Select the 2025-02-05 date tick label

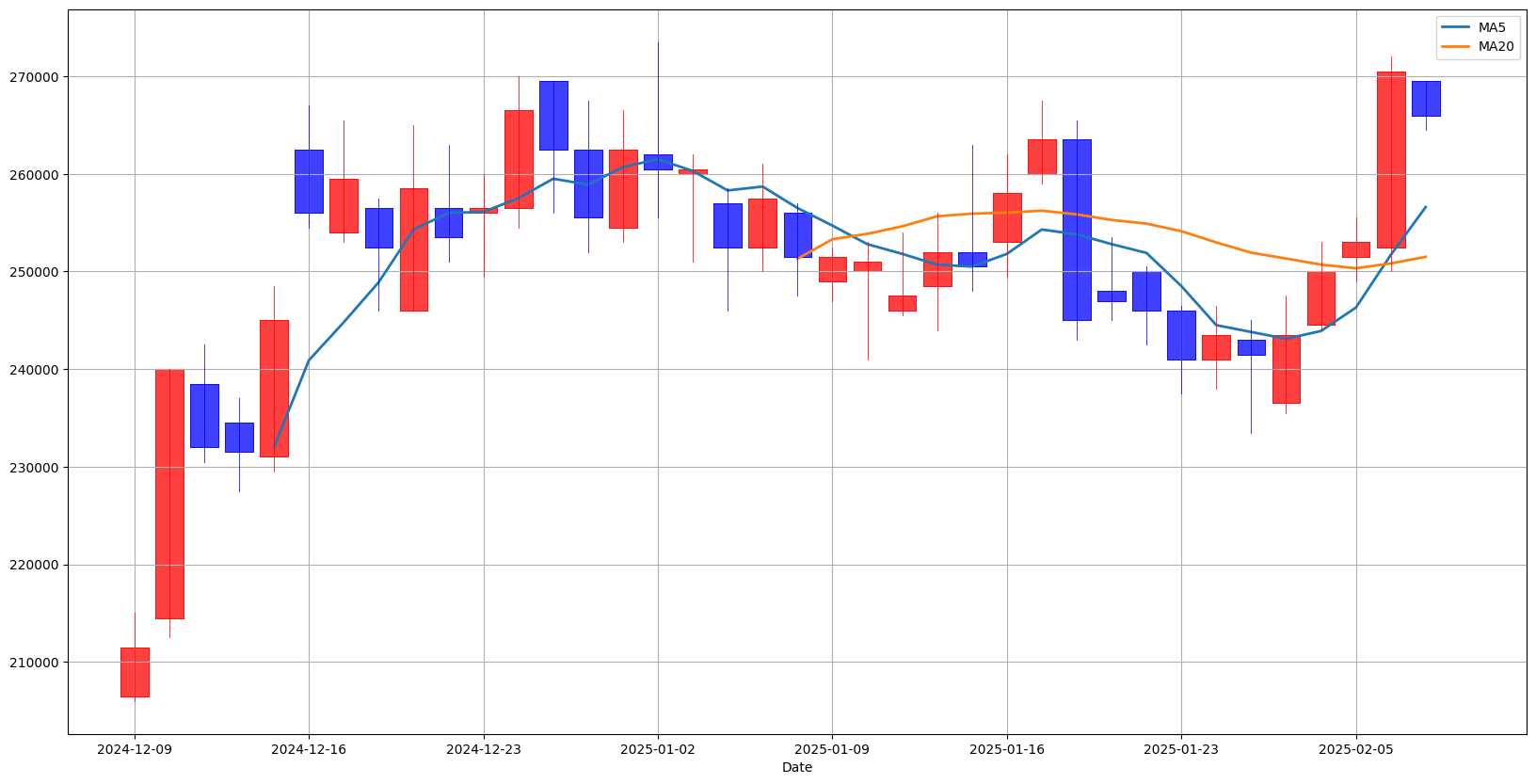pos(1356,750)
